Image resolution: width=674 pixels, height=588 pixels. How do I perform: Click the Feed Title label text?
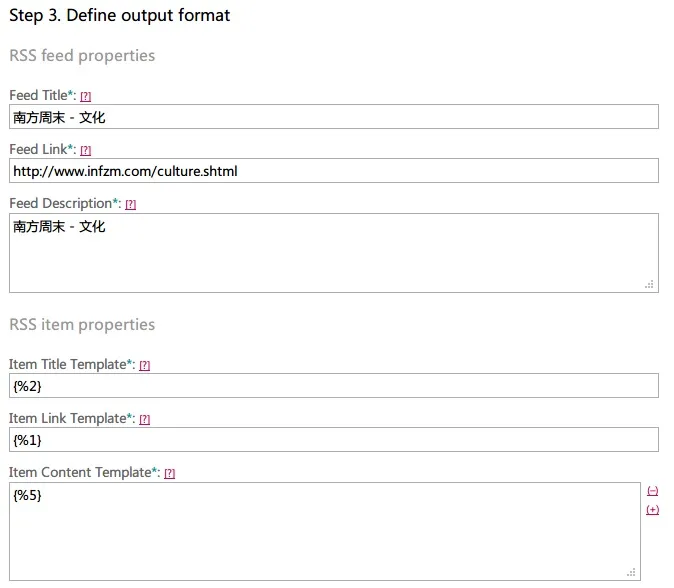(x=40, y=95)
